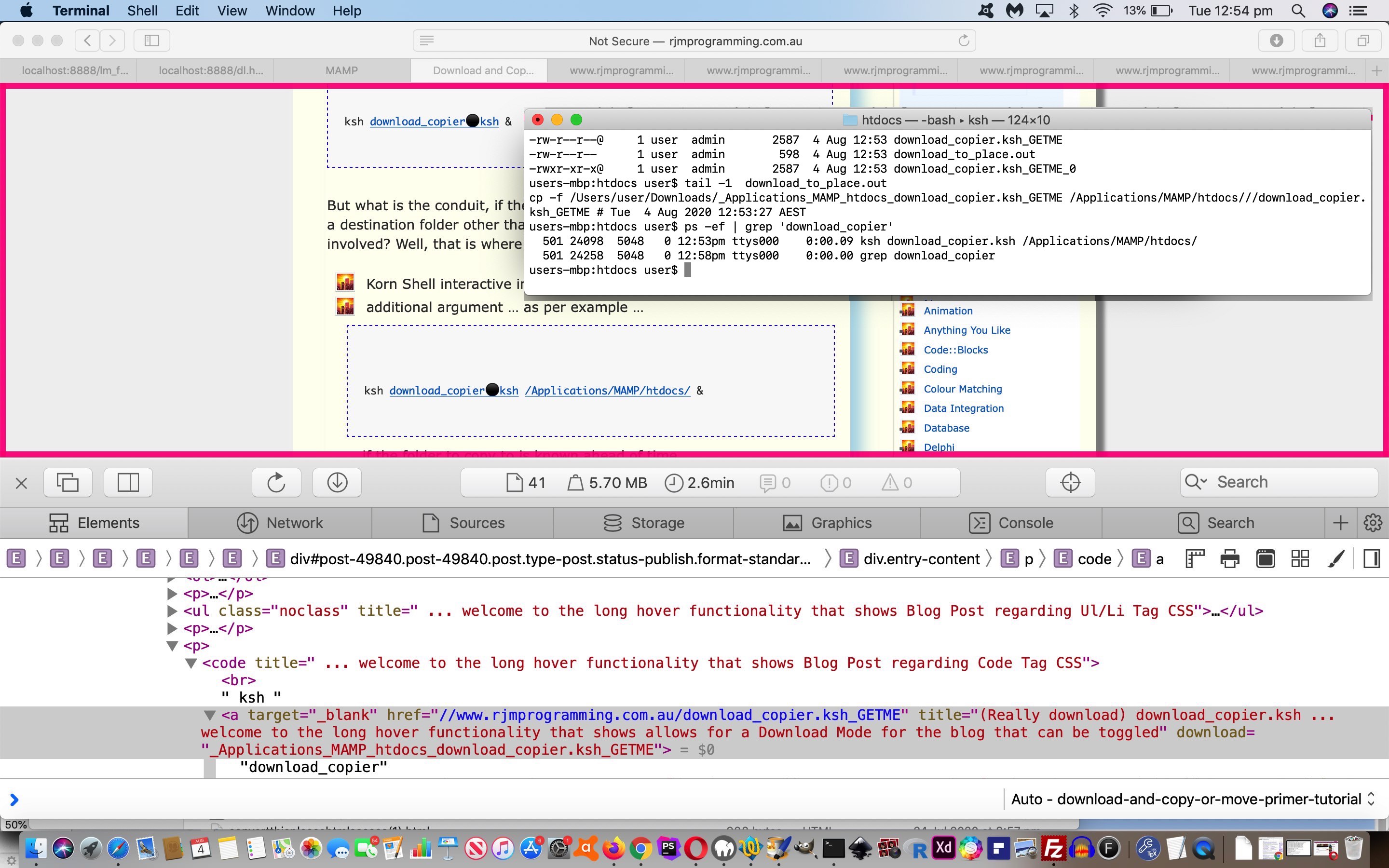Click the Safari share icon
The width and height of the screenshot is (1389, 868).
[x=1320, y=40]
